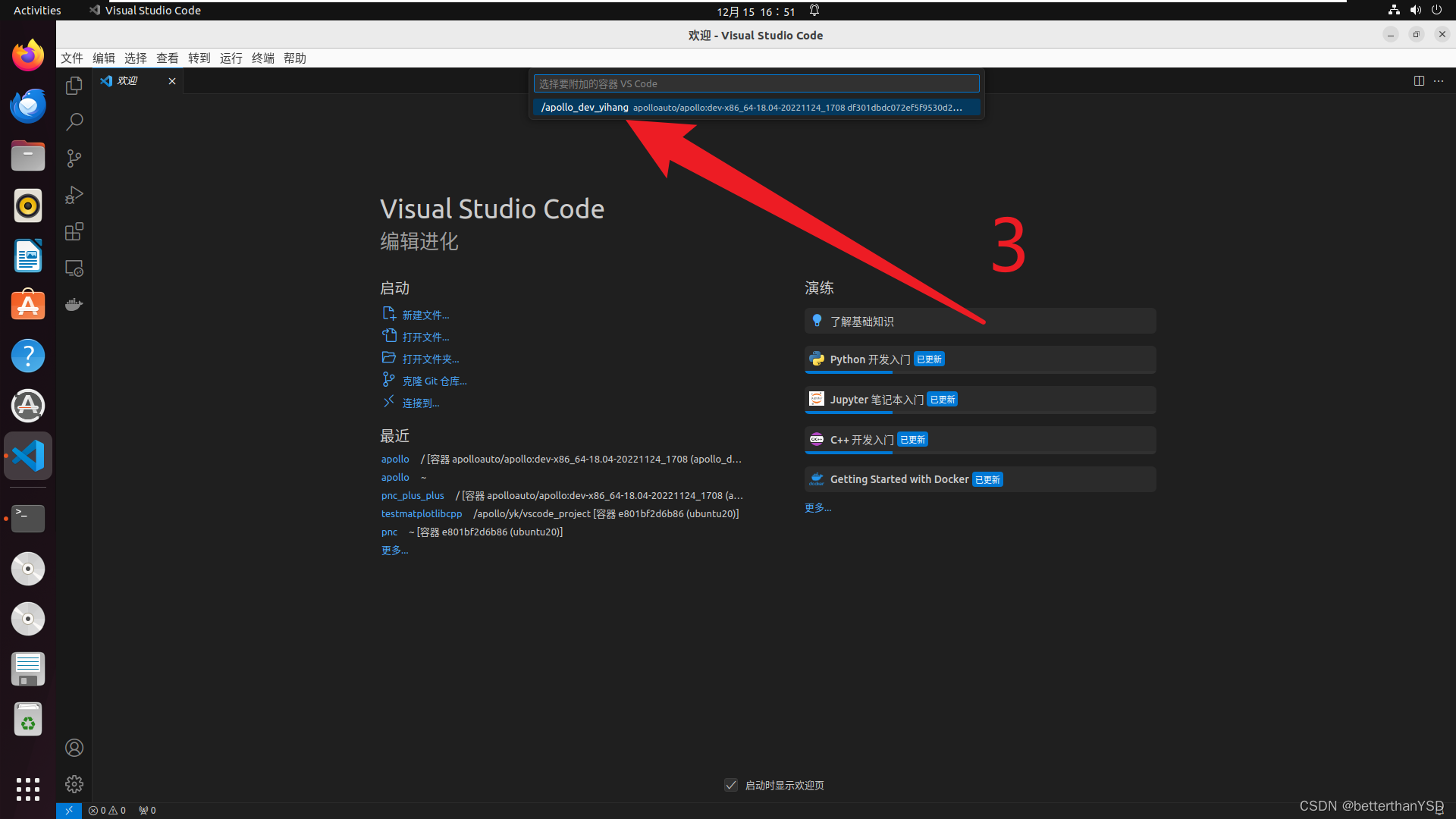
Task: Open the 运行 menu
Action: coord(231,58)
